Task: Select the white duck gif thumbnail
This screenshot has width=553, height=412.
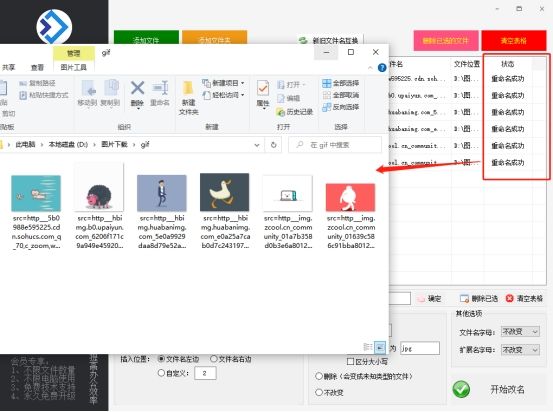Action: [224, 192]
